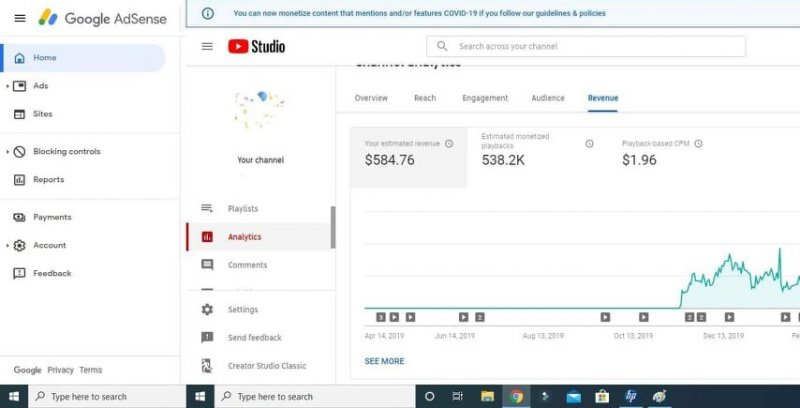Click video marker near Oct 13, 2019

(605, 317)
